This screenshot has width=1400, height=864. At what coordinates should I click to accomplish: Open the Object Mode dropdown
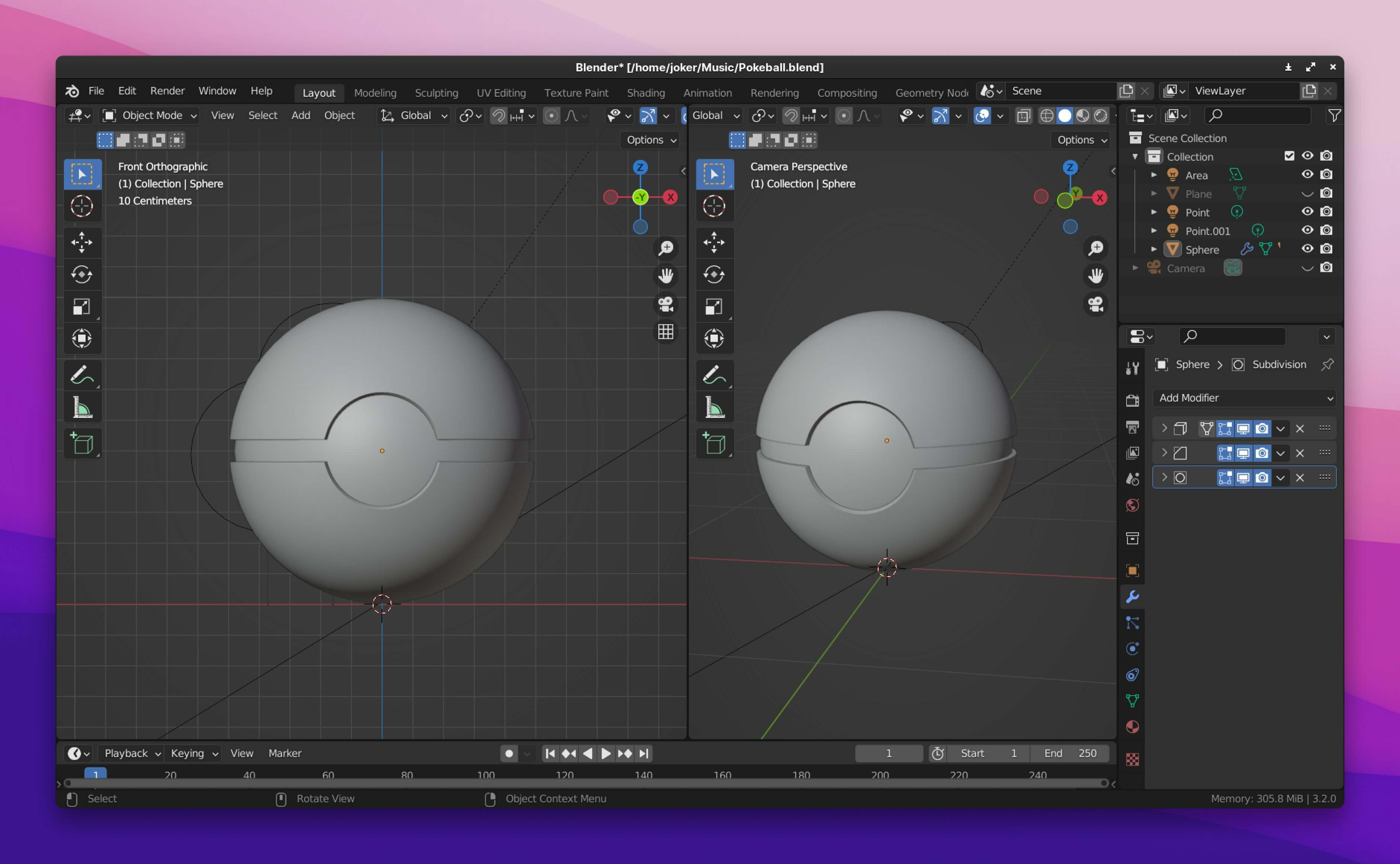coord(150,115)
